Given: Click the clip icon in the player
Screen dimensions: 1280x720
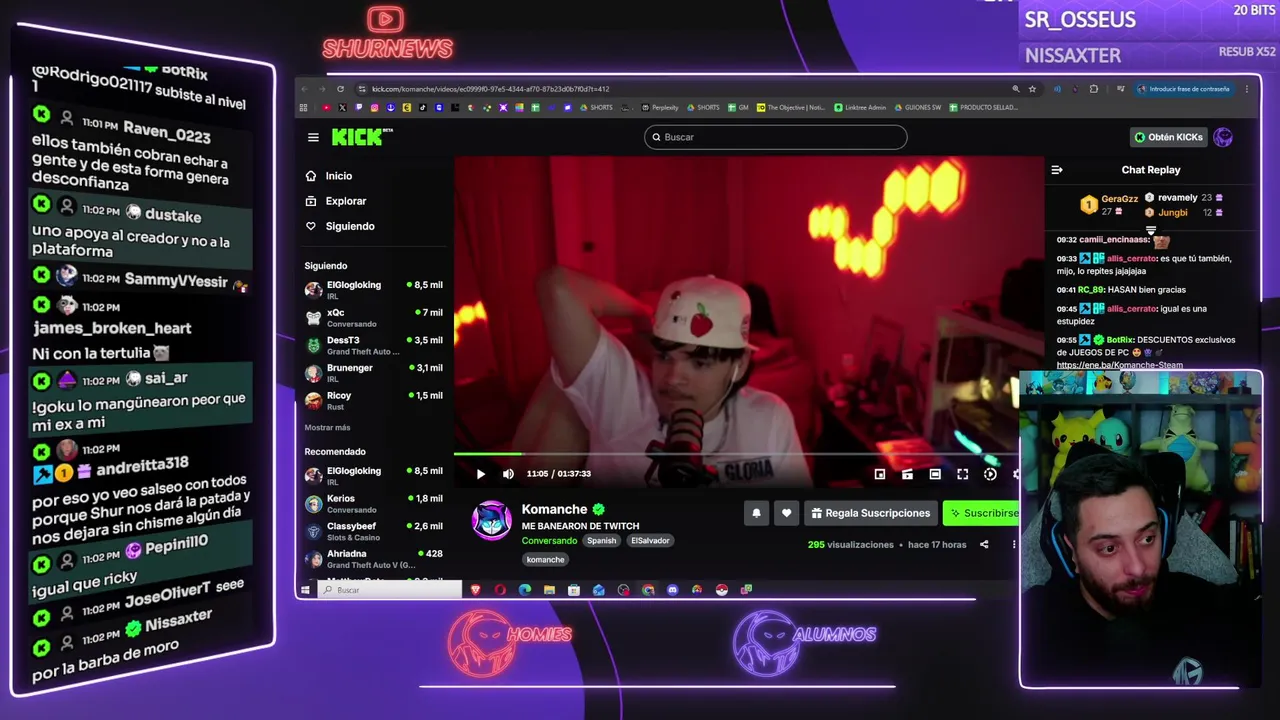Looking at the screenshot, I should (907, 474).
